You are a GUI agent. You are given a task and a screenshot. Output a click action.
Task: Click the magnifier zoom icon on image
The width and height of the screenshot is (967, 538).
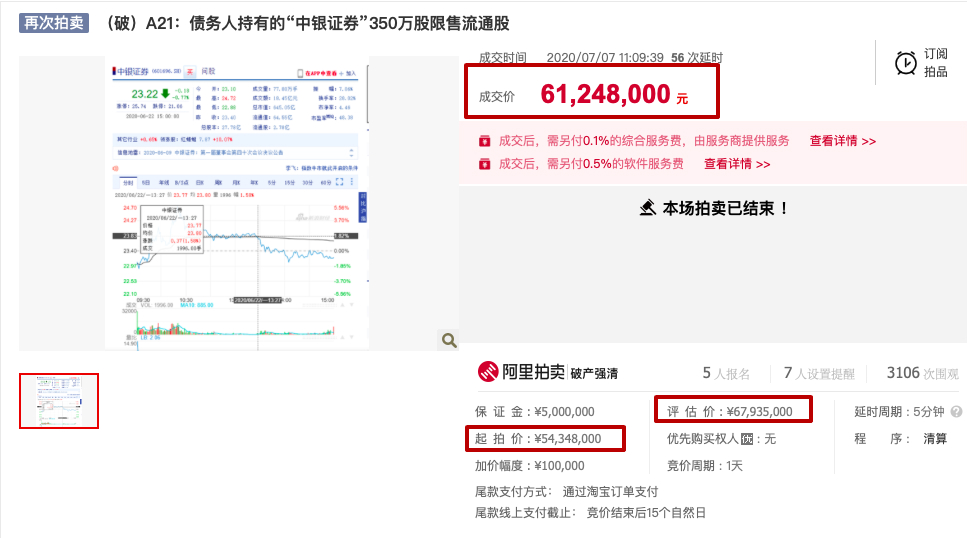(x=449, y=340)
